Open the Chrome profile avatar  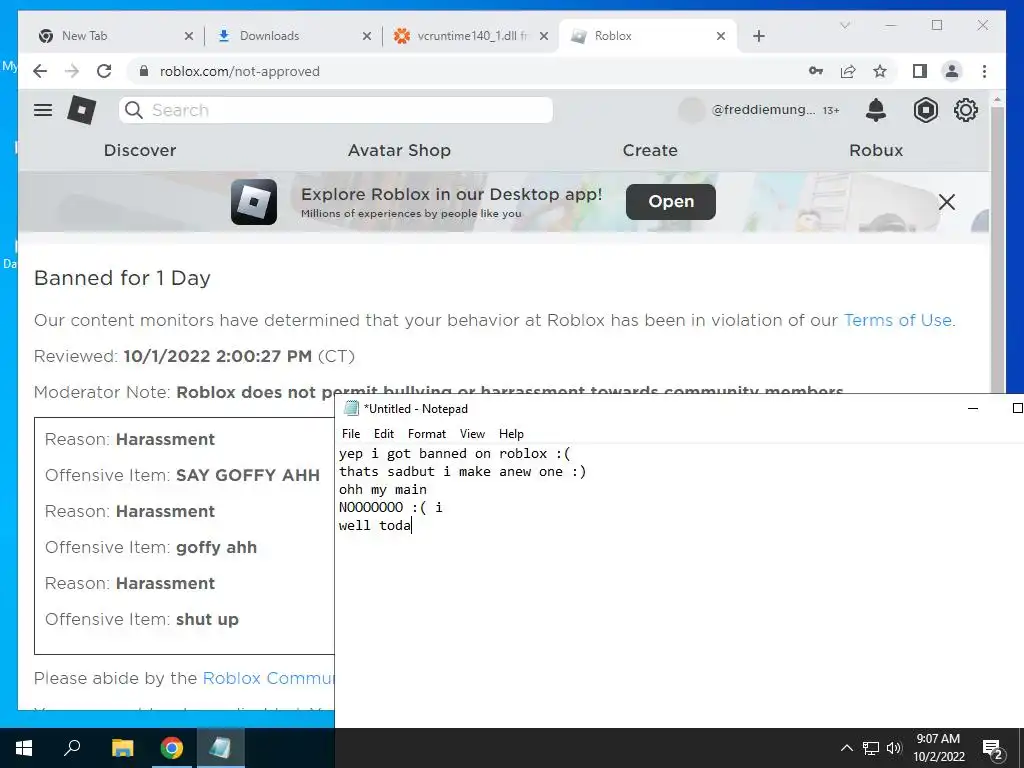[952, 71]
